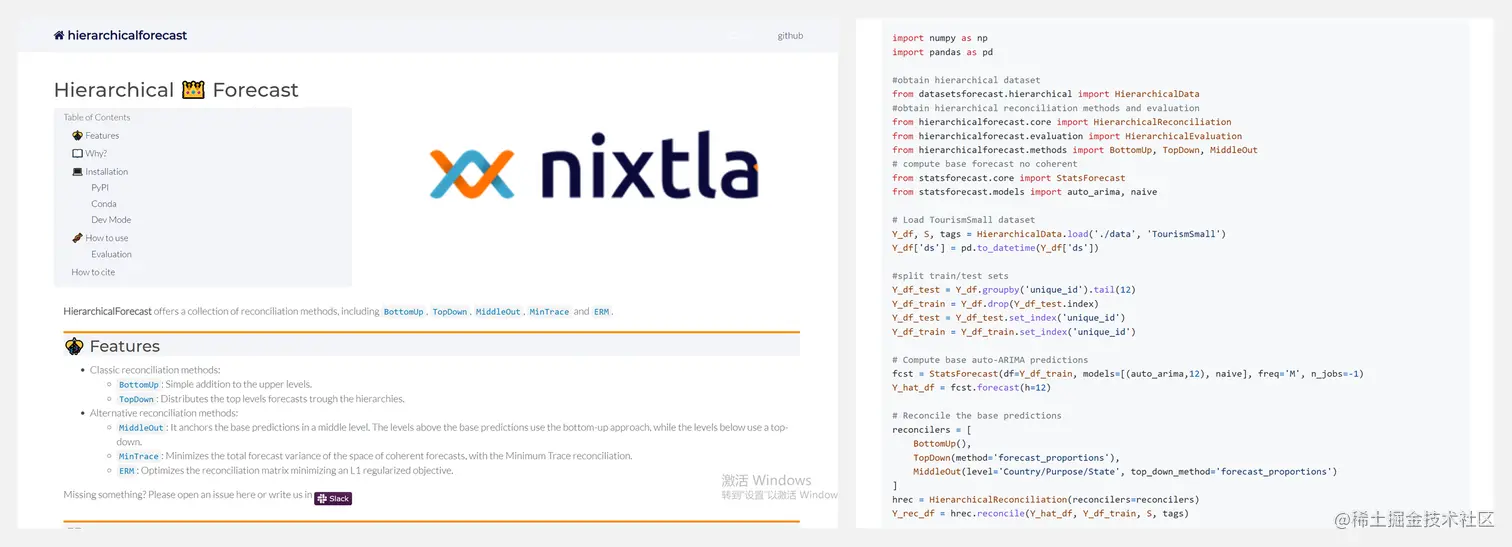1512x547 pixels.
Task: Click the 'BottomUp(),' code line
Action: (941, 444)
